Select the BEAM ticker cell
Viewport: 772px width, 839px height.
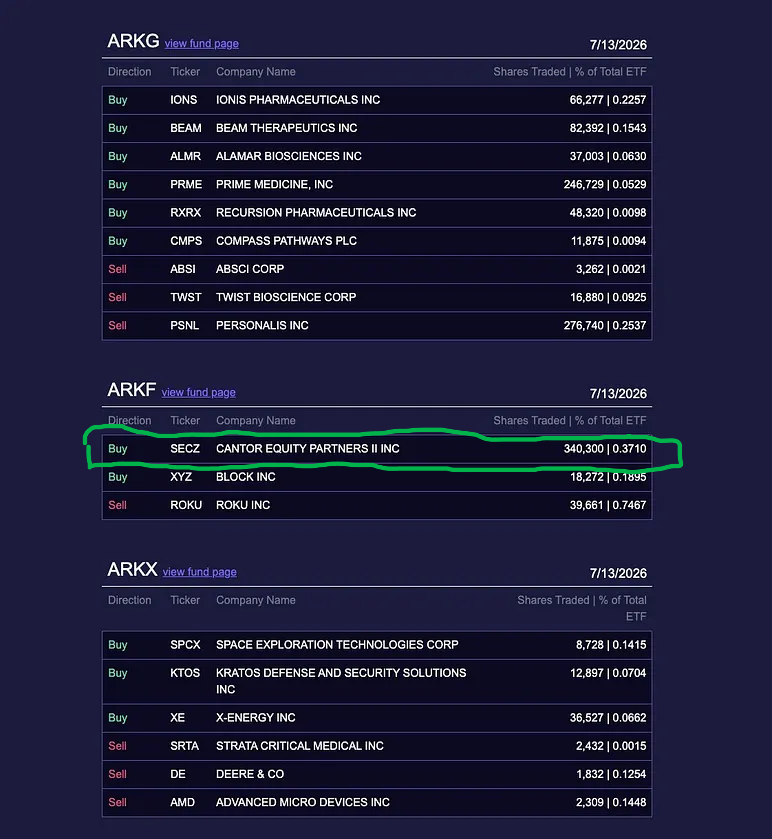186,128
